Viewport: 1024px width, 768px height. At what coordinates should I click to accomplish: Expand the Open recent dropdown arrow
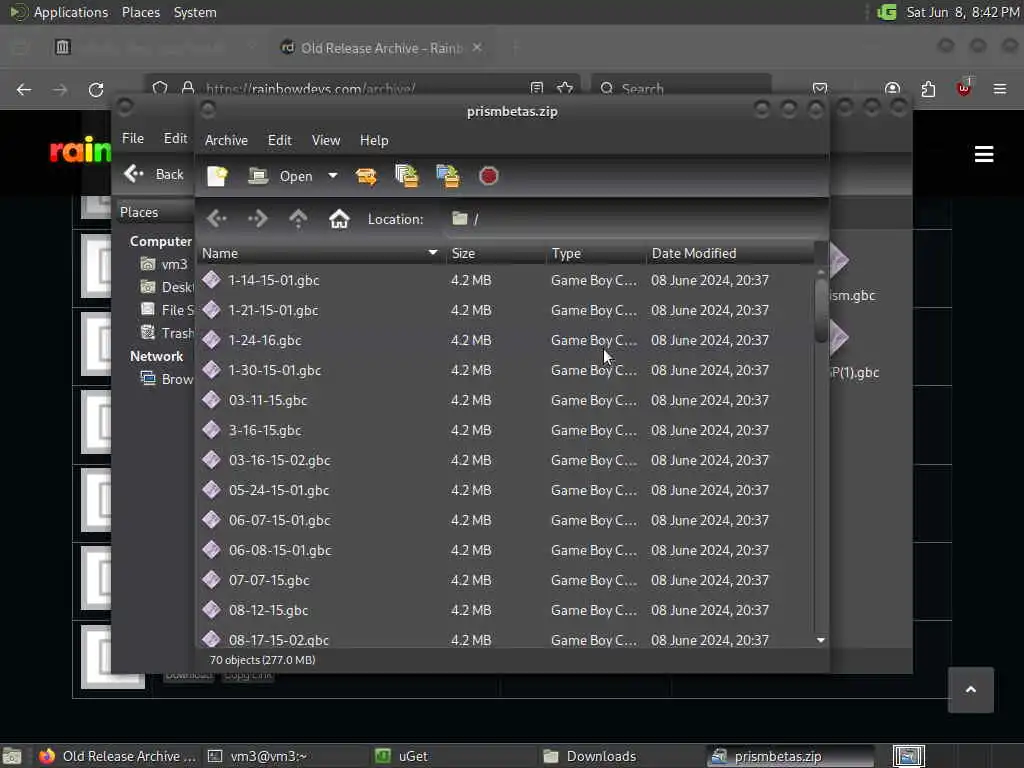pyautogui.click(x=332, y=176)
